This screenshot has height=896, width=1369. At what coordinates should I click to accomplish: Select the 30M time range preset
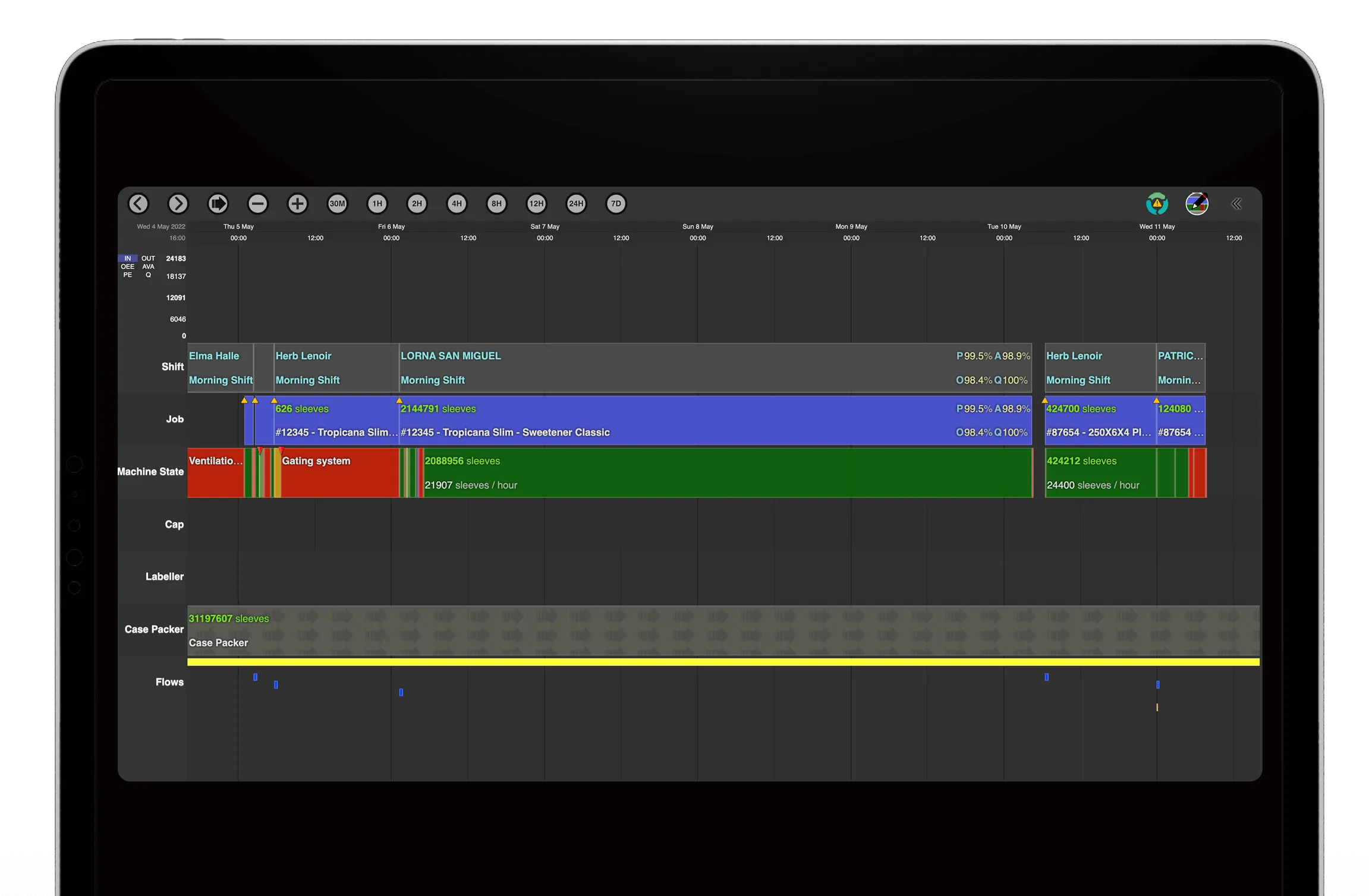(x=337, y=204)
